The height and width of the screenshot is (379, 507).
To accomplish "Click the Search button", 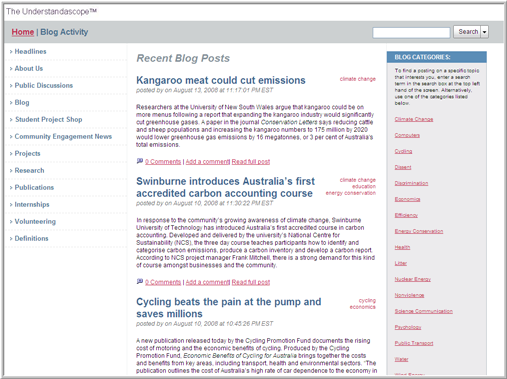I will 467,32.
